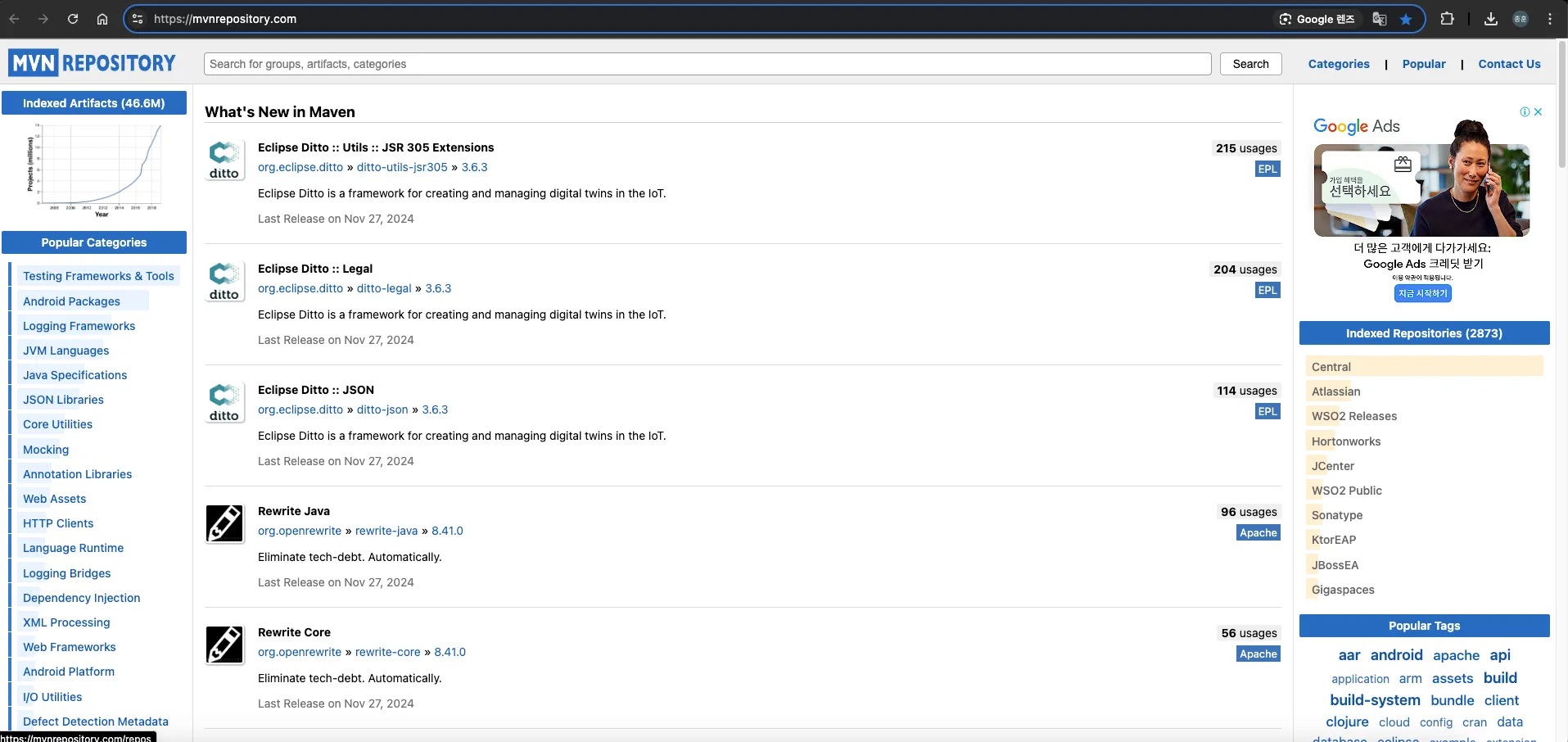The image size is (1568, 742).
Task: Open the Popular menu link
Action: point(1424,64)
